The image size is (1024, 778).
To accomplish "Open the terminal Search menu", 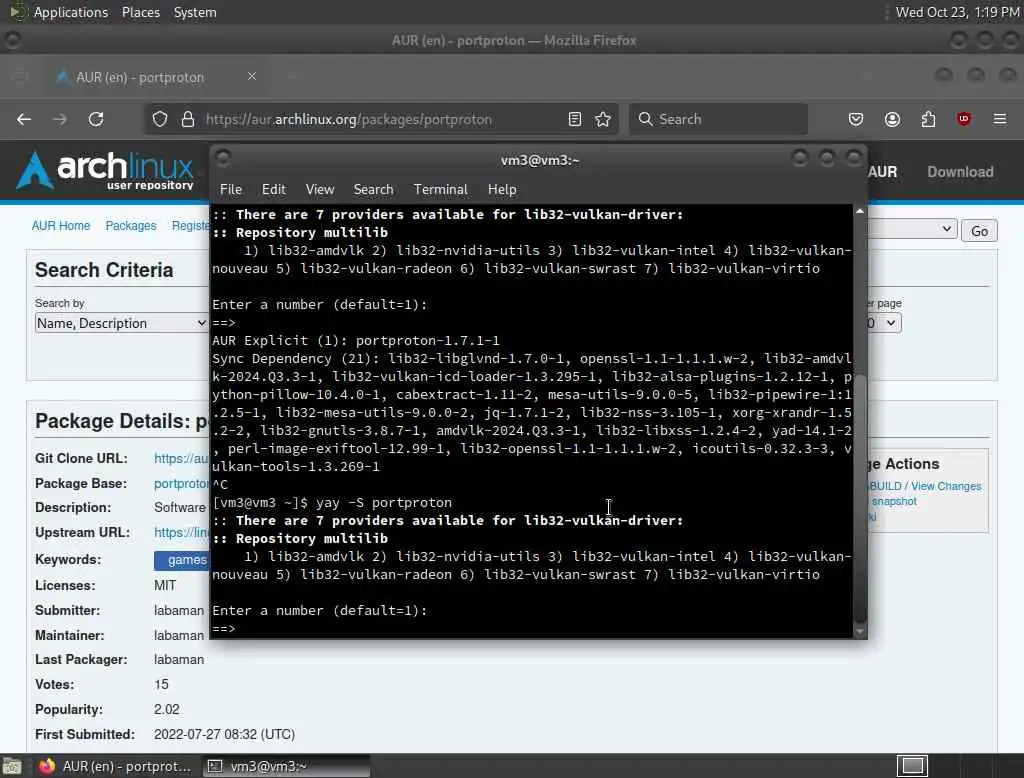I will pos(374,189).
